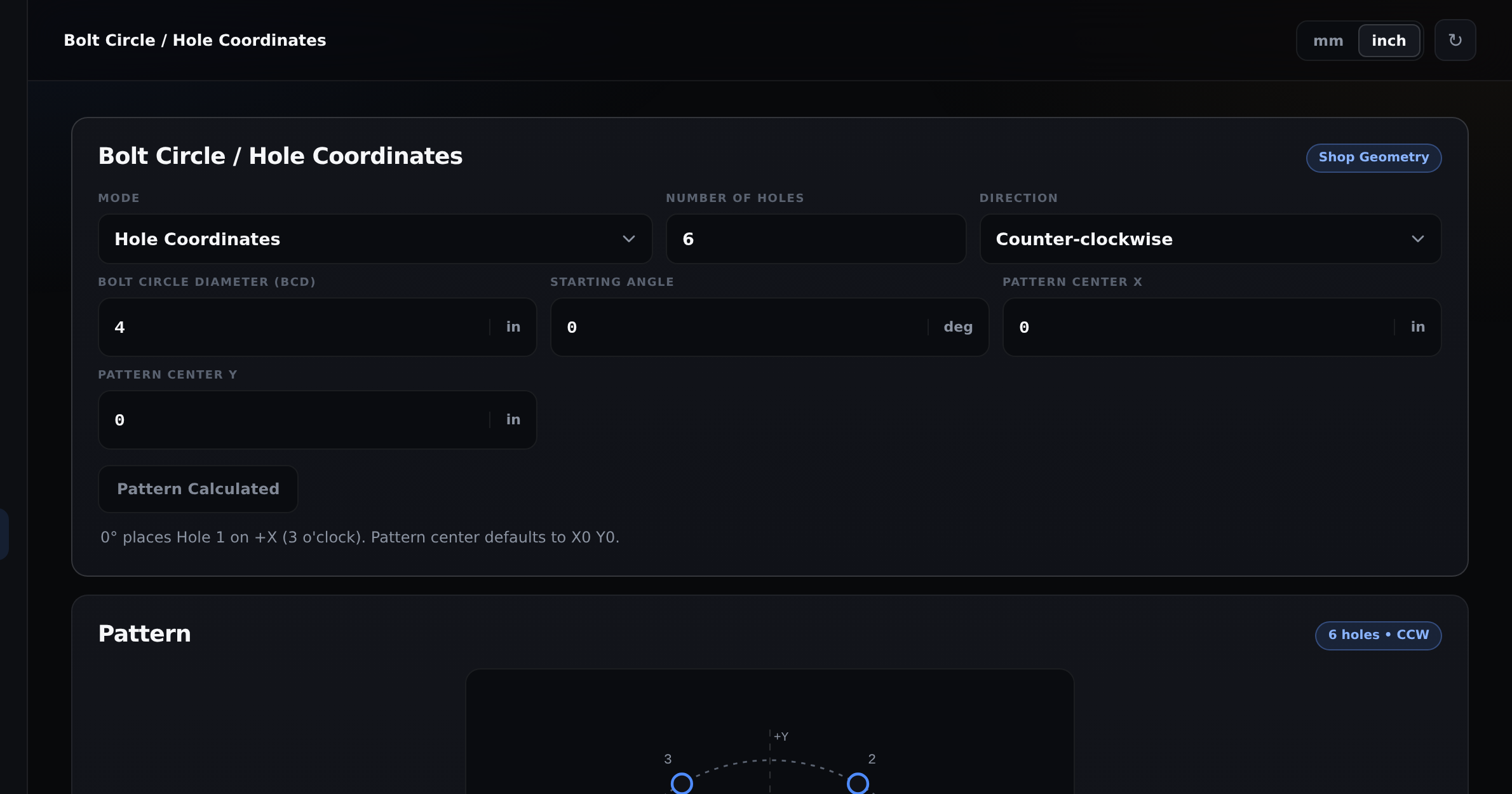The image size is (1512, 794).
Task: Click the +Y axis label
Action: pyautogui.click(x=781, y=737)
